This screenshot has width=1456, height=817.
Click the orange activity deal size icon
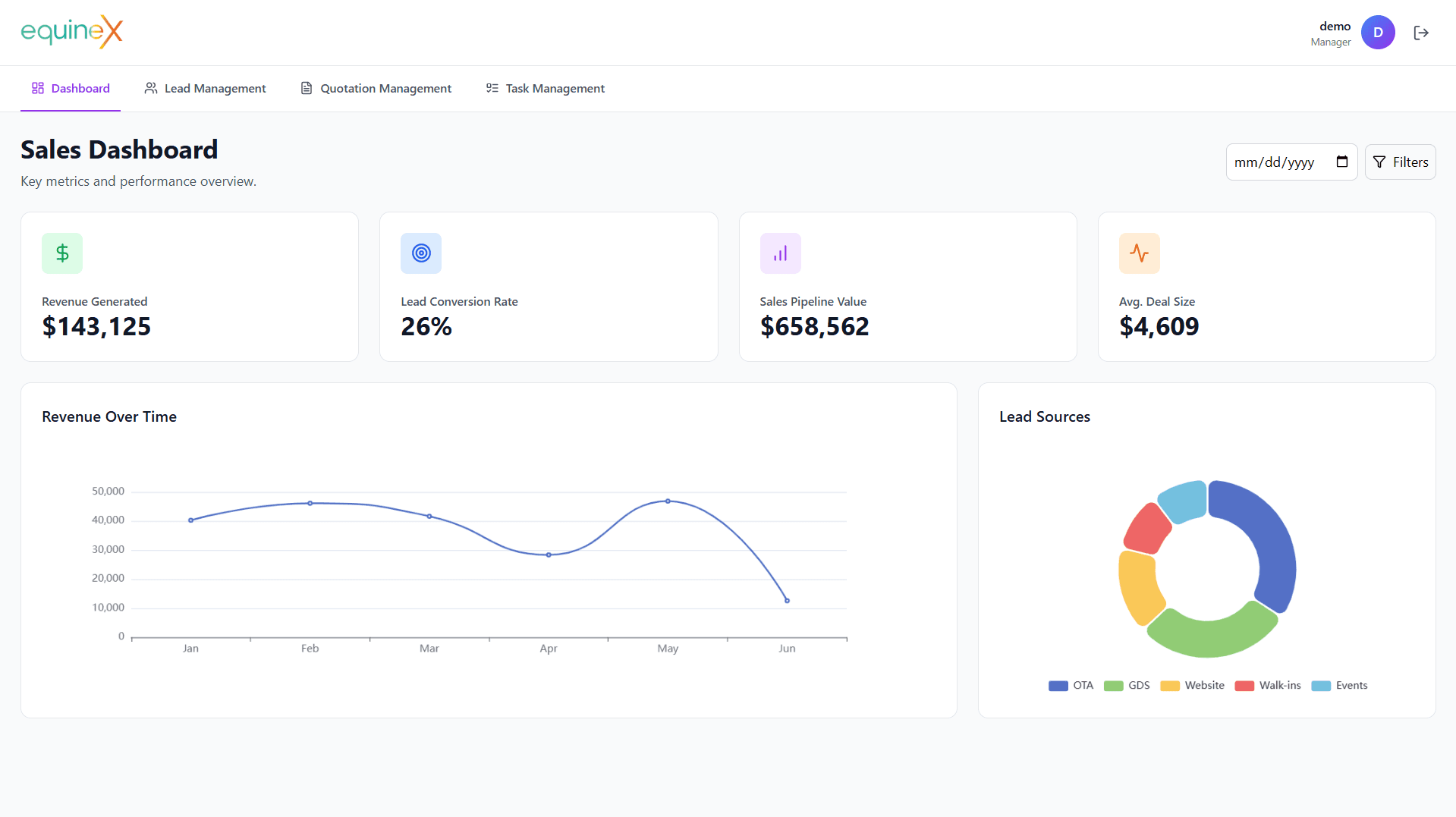(x=1139, y=253)
